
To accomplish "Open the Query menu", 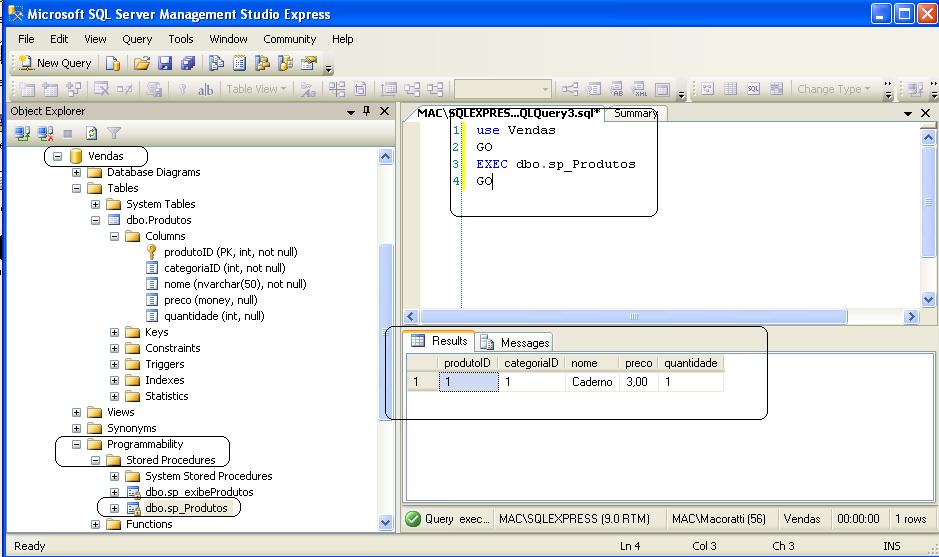I will tap(137, 39).
